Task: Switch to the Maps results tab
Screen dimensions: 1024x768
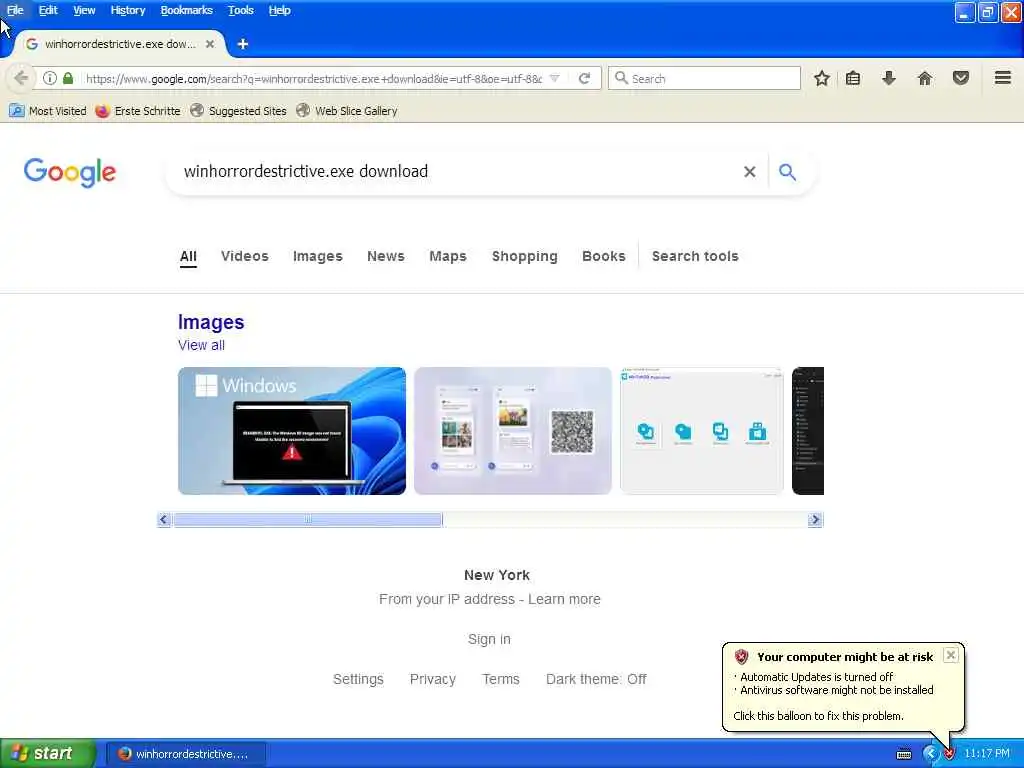Action: click(x=448, y=256)
